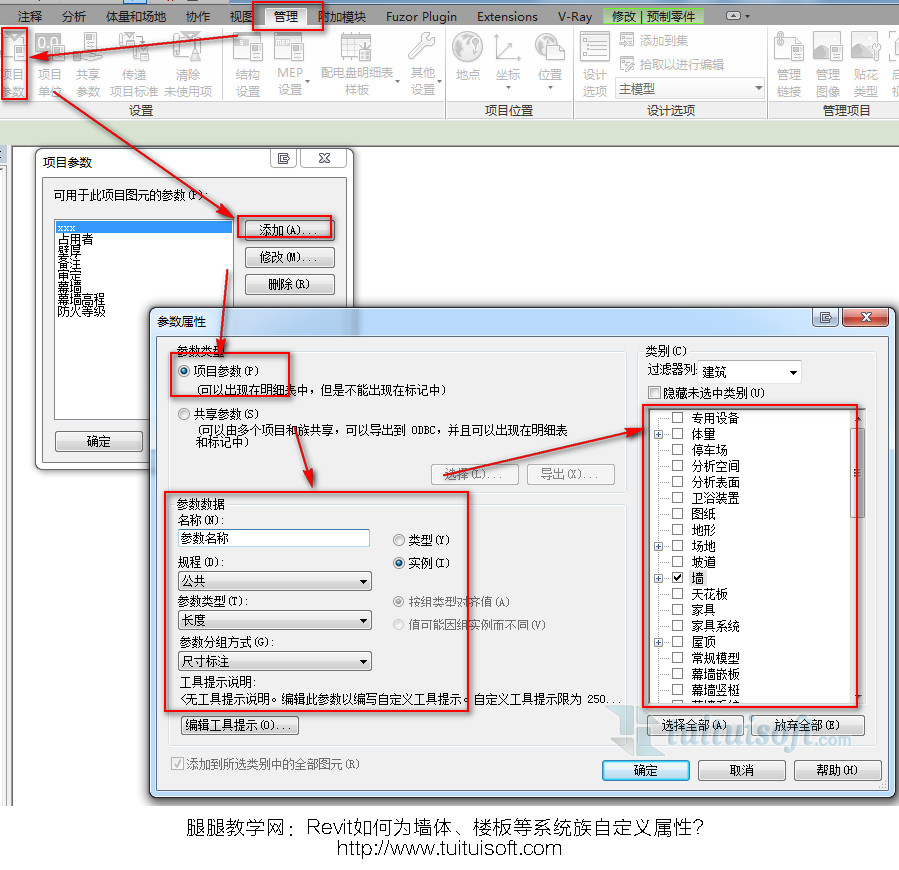Click the parameter Name (名称) input field
899x870 pixels.
pos(274,538)
